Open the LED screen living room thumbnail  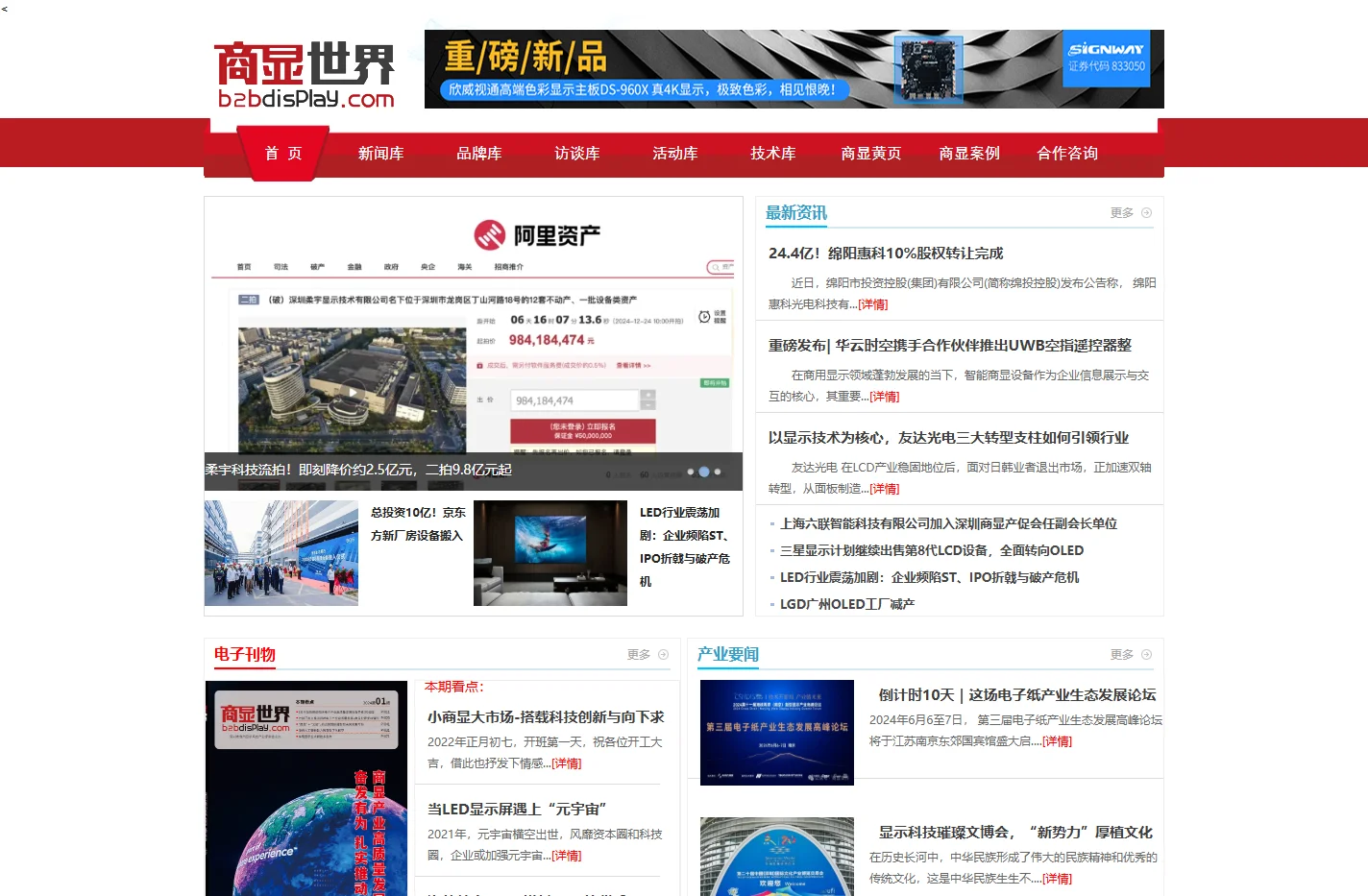coord(550,553)
